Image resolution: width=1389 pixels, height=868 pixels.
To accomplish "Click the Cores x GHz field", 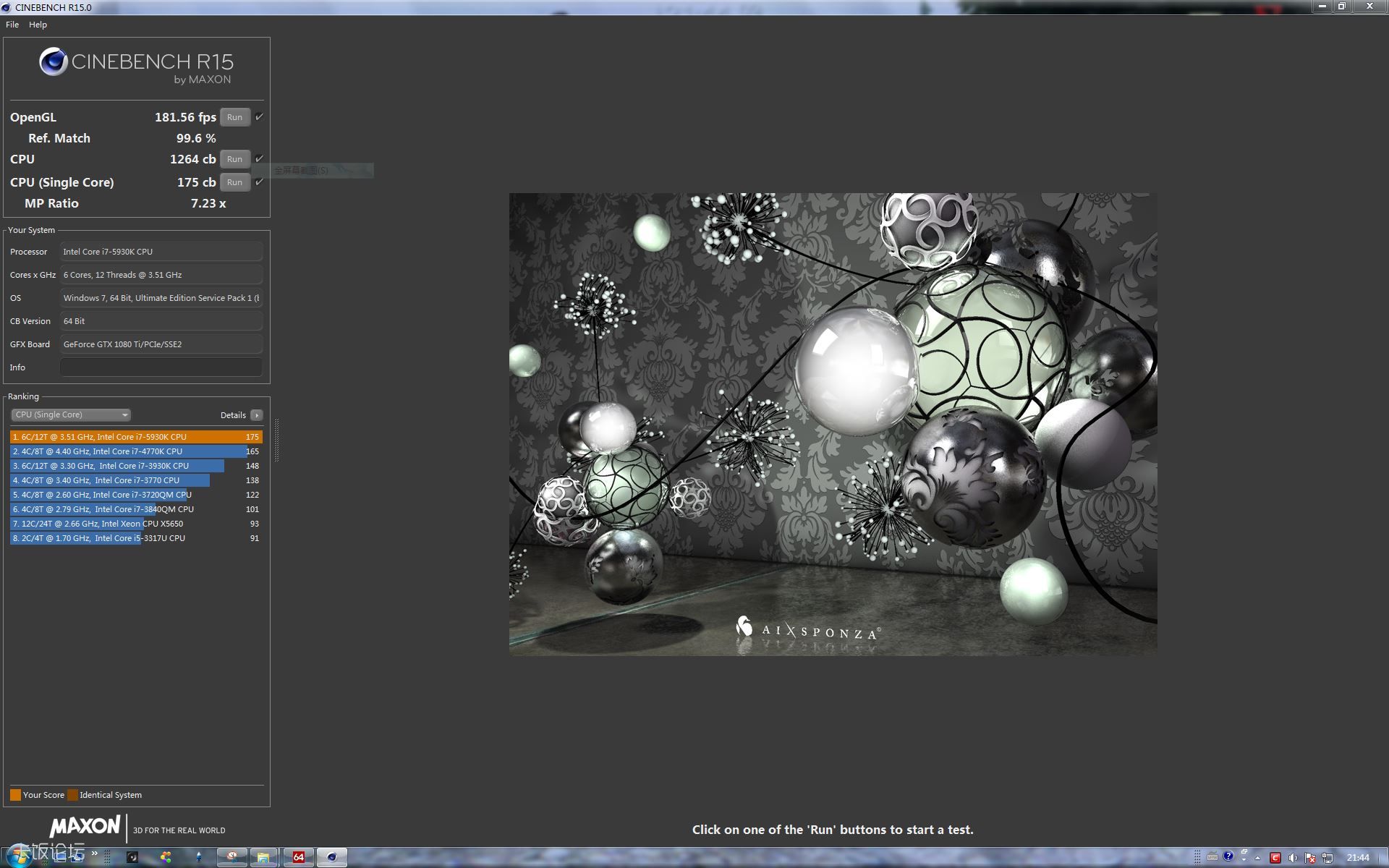I will pos(161,275).
